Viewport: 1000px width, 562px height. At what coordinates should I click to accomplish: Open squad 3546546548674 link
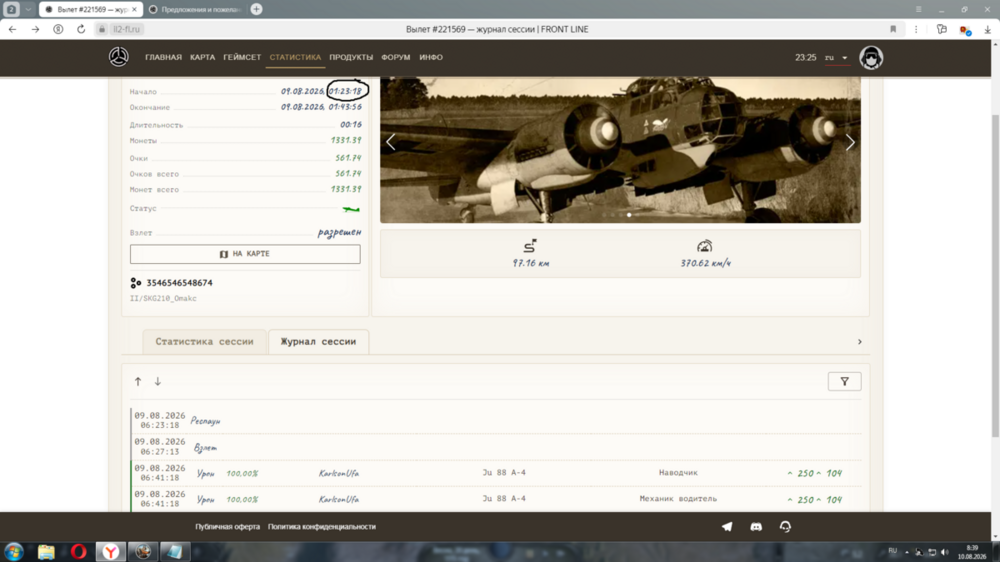(x=179, y=283)
